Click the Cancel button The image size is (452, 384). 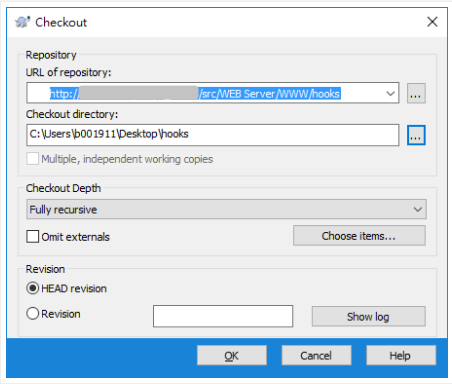316,355
